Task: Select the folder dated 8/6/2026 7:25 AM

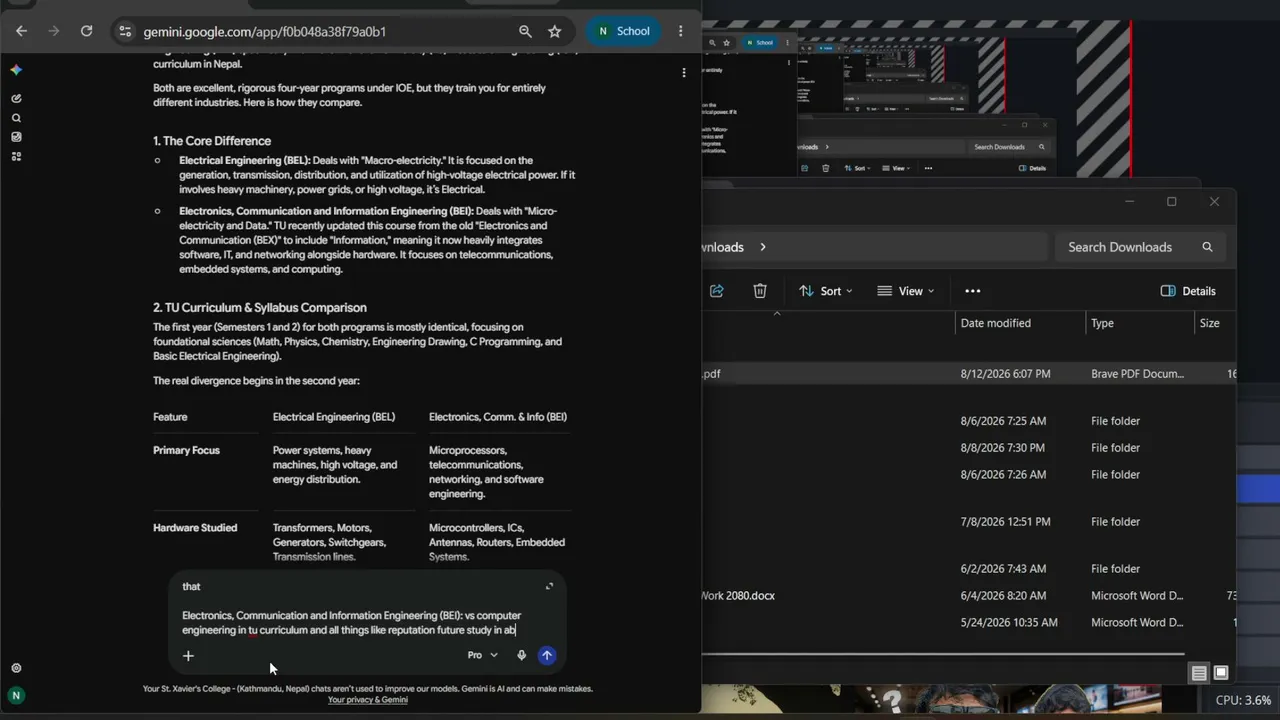Action: pyautogui.click(x=968, y=421)
